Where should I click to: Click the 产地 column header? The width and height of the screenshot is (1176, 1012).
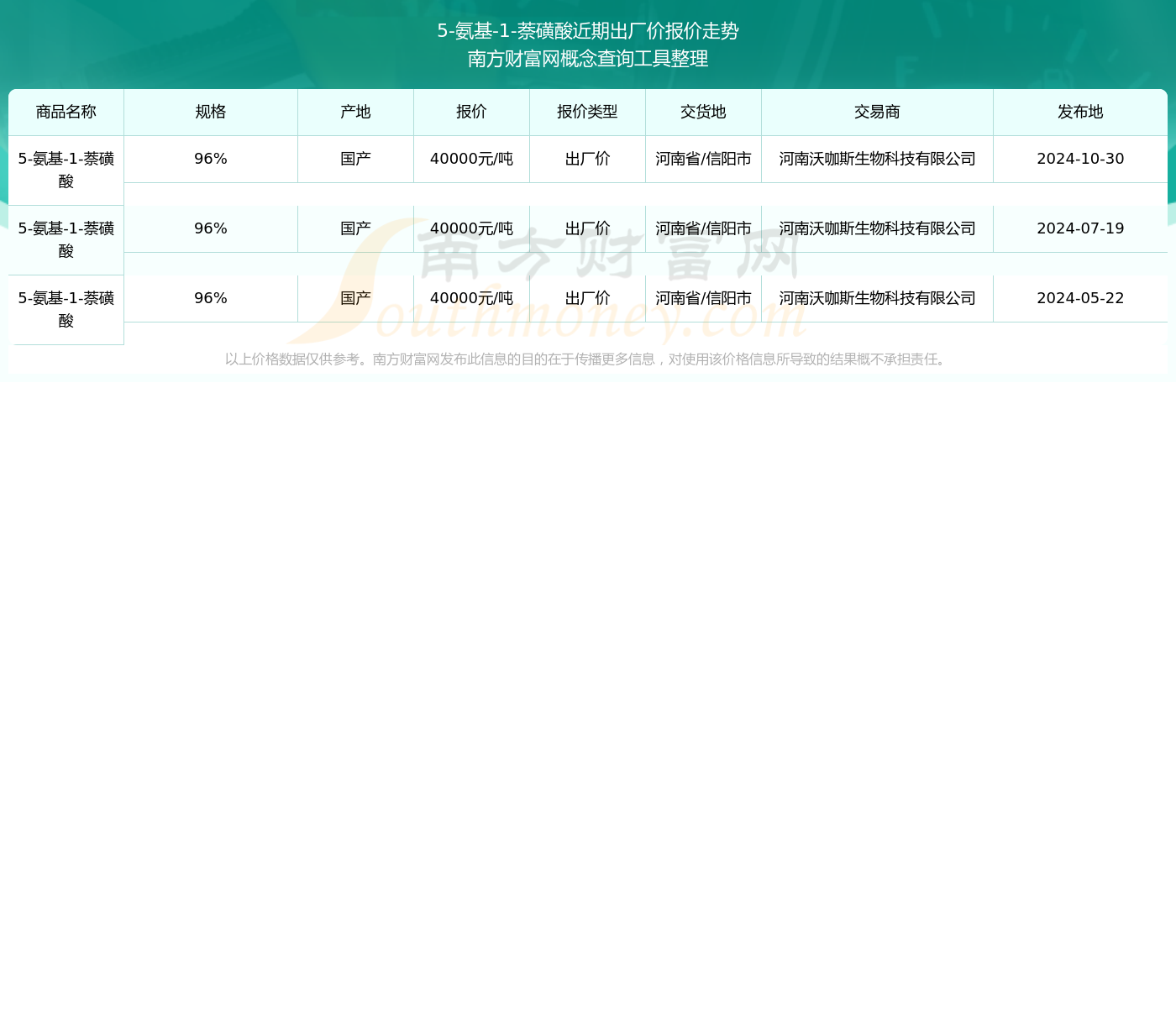click(355, 112)
